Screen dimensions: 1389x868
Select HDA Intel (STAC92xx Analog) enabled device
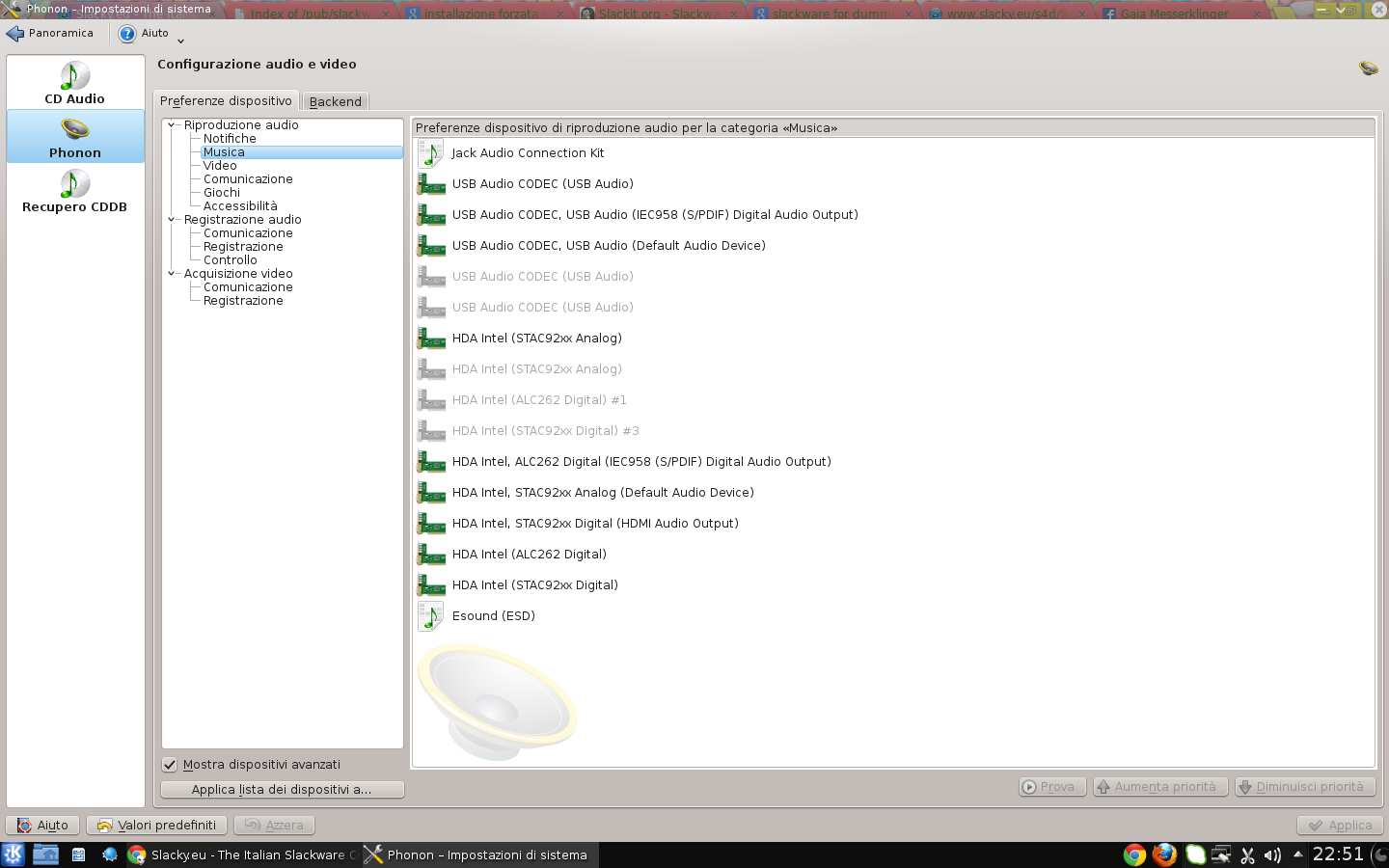tap(536, 339)
